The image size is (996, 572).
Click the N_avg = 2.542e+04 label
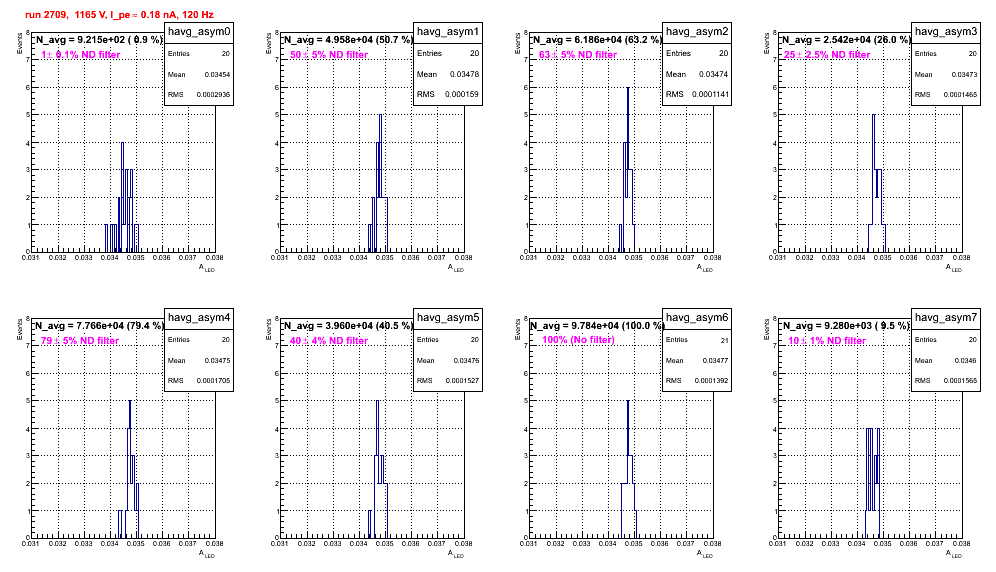846,39
